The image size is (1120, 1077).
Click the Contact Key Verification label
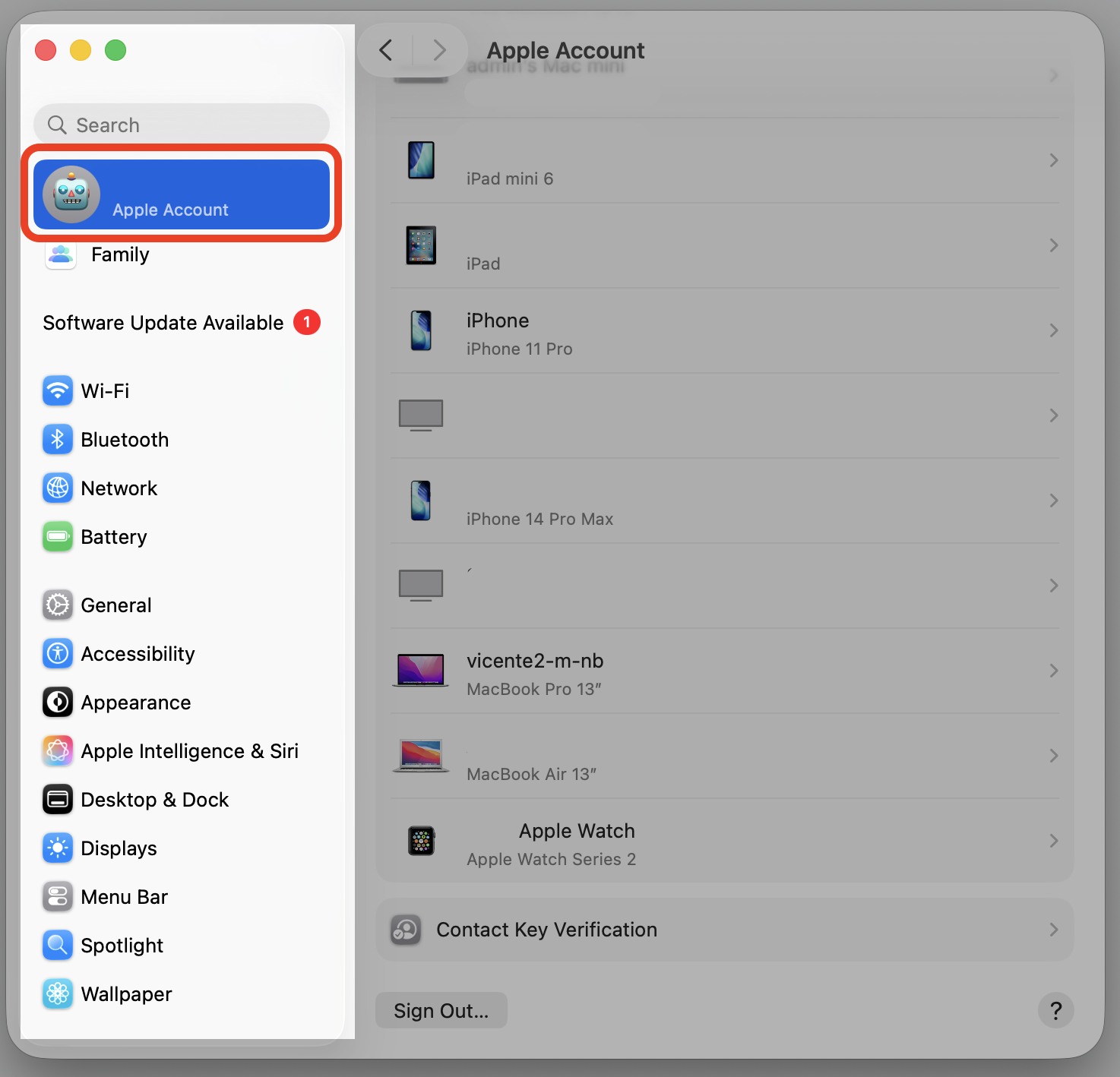click(547, 930)
